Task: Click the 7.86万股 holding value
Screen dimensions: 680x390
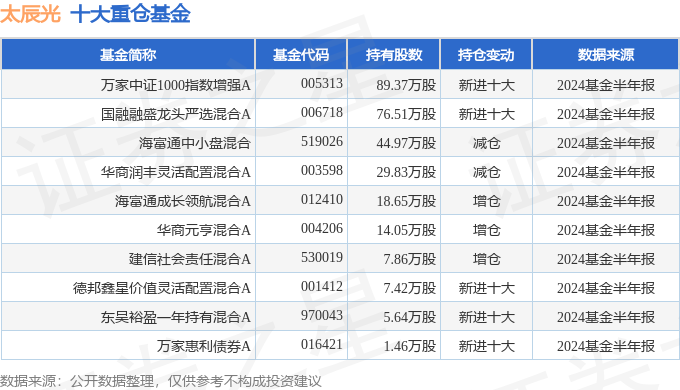Action: click(409, 259)
